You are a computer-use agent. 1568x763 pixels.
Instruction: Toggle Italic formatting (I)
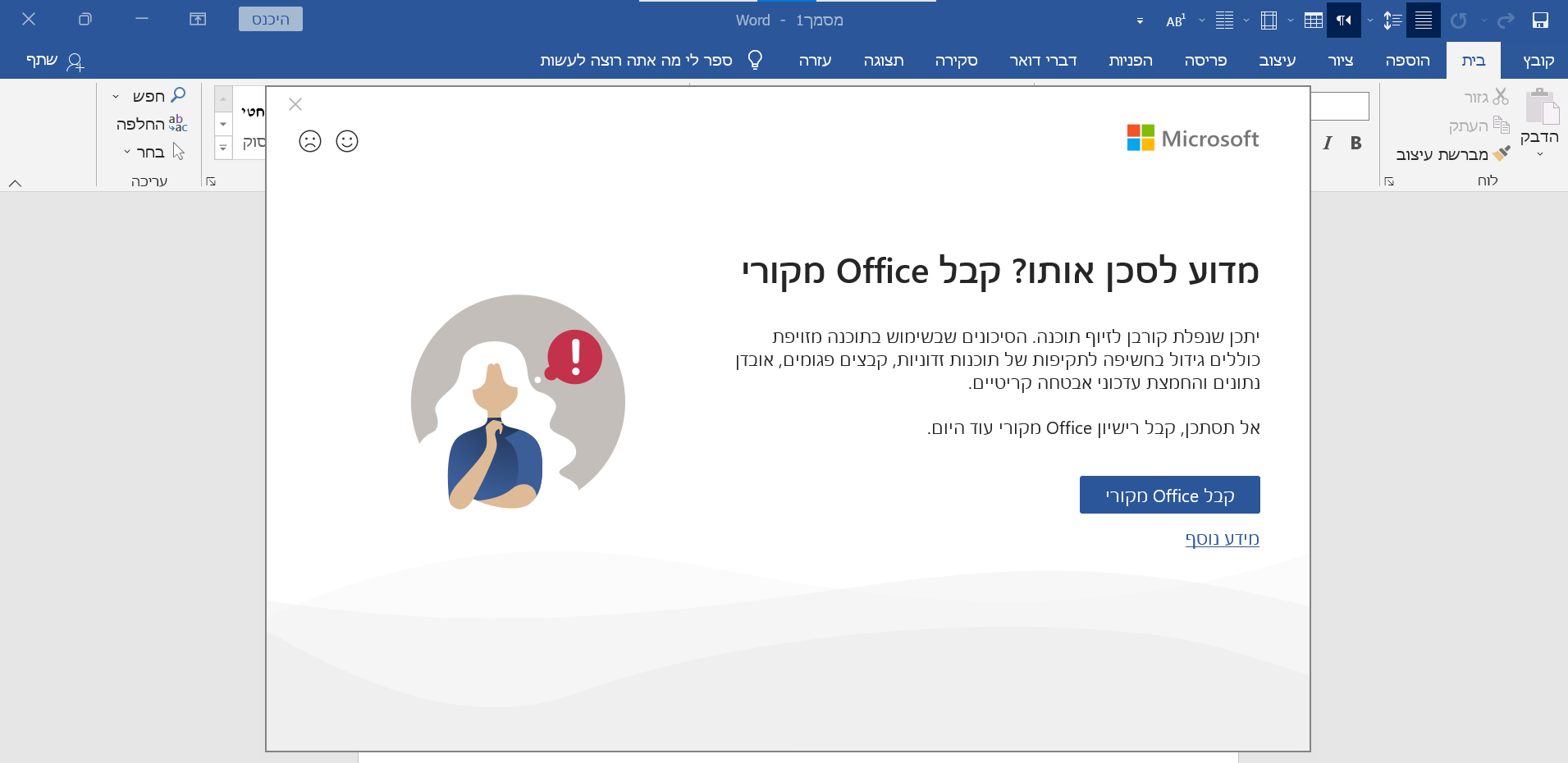click(x=1328, y=143)
